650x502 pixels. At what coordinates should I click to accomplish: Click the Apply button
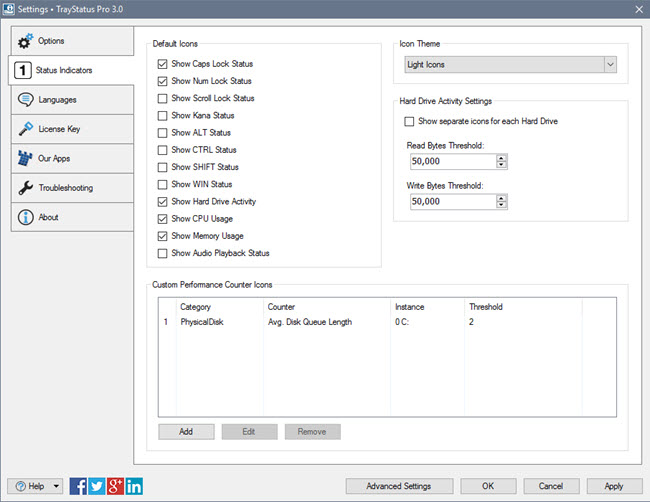(614, 486)
